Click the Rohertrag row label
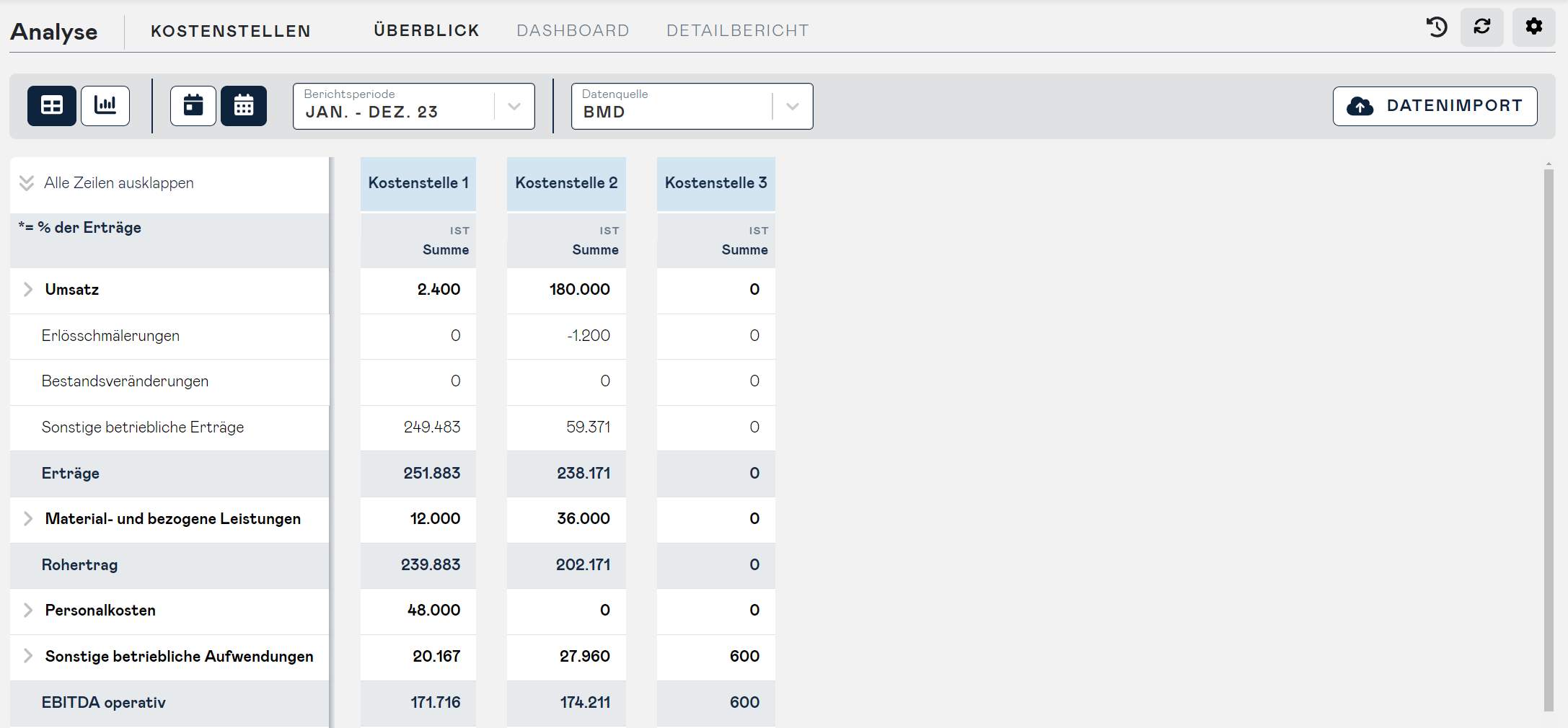Screen dimensions: 1568x728 [79, 565]
